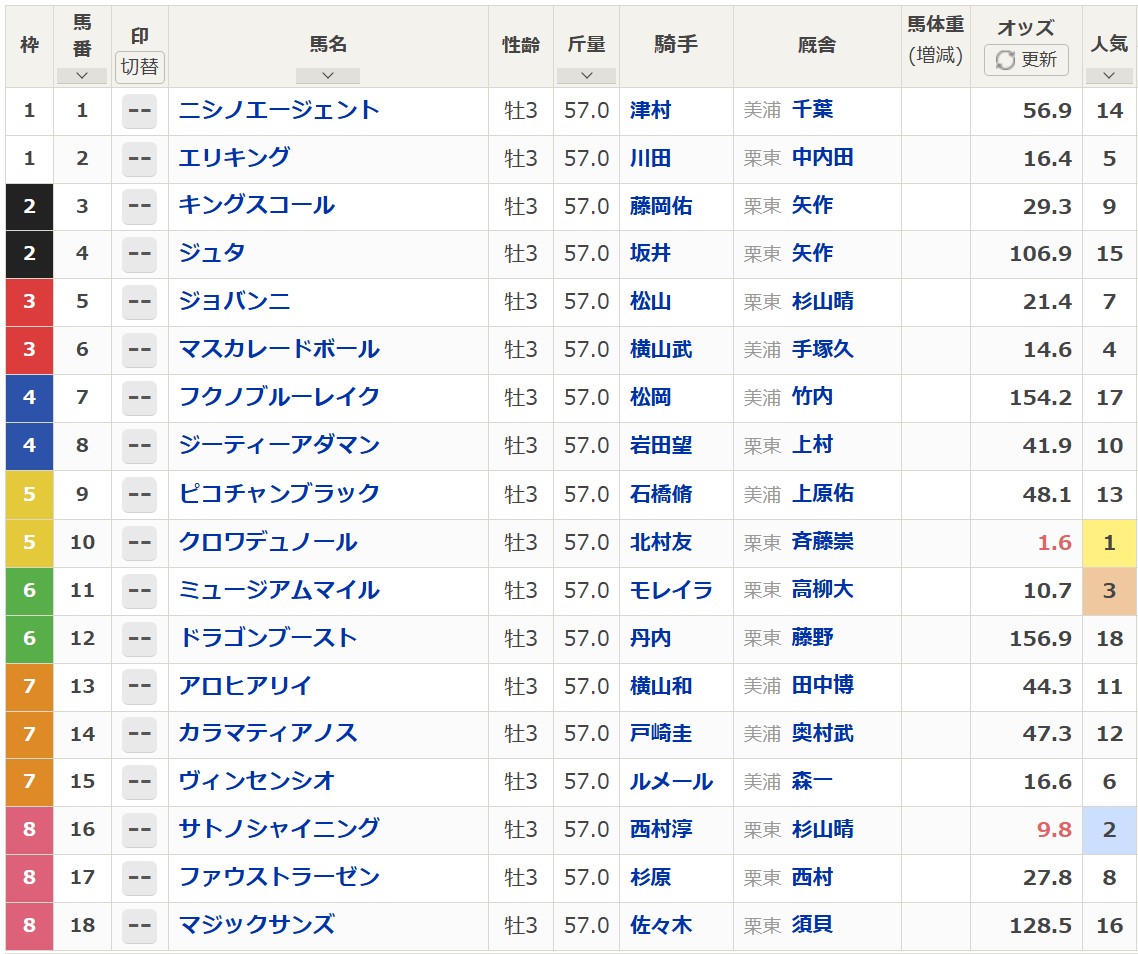Open trainer link 森一
Image resolution: width=1138 pixels, height=954 pixels.
tap(812, 781)
